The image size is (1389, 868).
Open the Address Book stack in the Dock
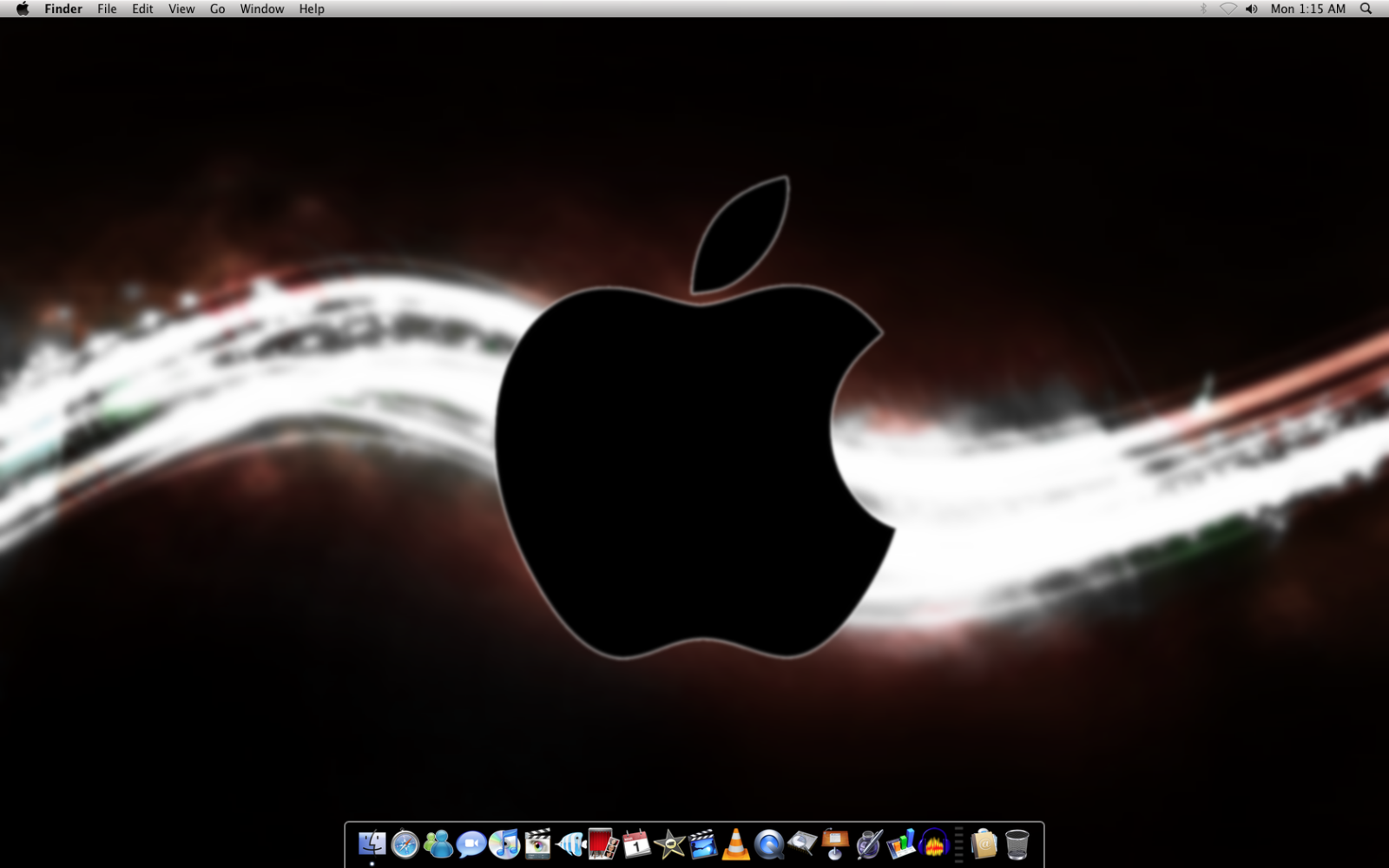(x=984, y=844)
